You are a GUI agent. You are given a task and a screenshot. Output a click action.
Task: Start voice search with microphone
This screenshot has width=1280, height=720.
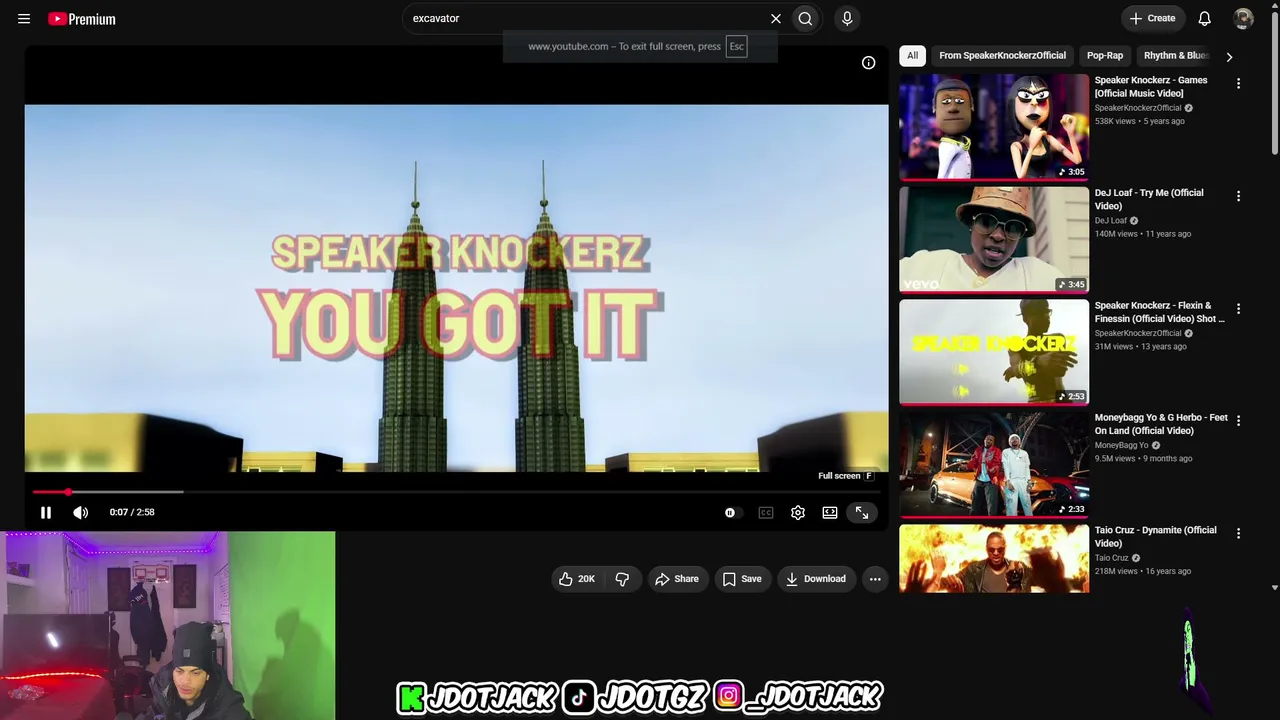(847, 18)
